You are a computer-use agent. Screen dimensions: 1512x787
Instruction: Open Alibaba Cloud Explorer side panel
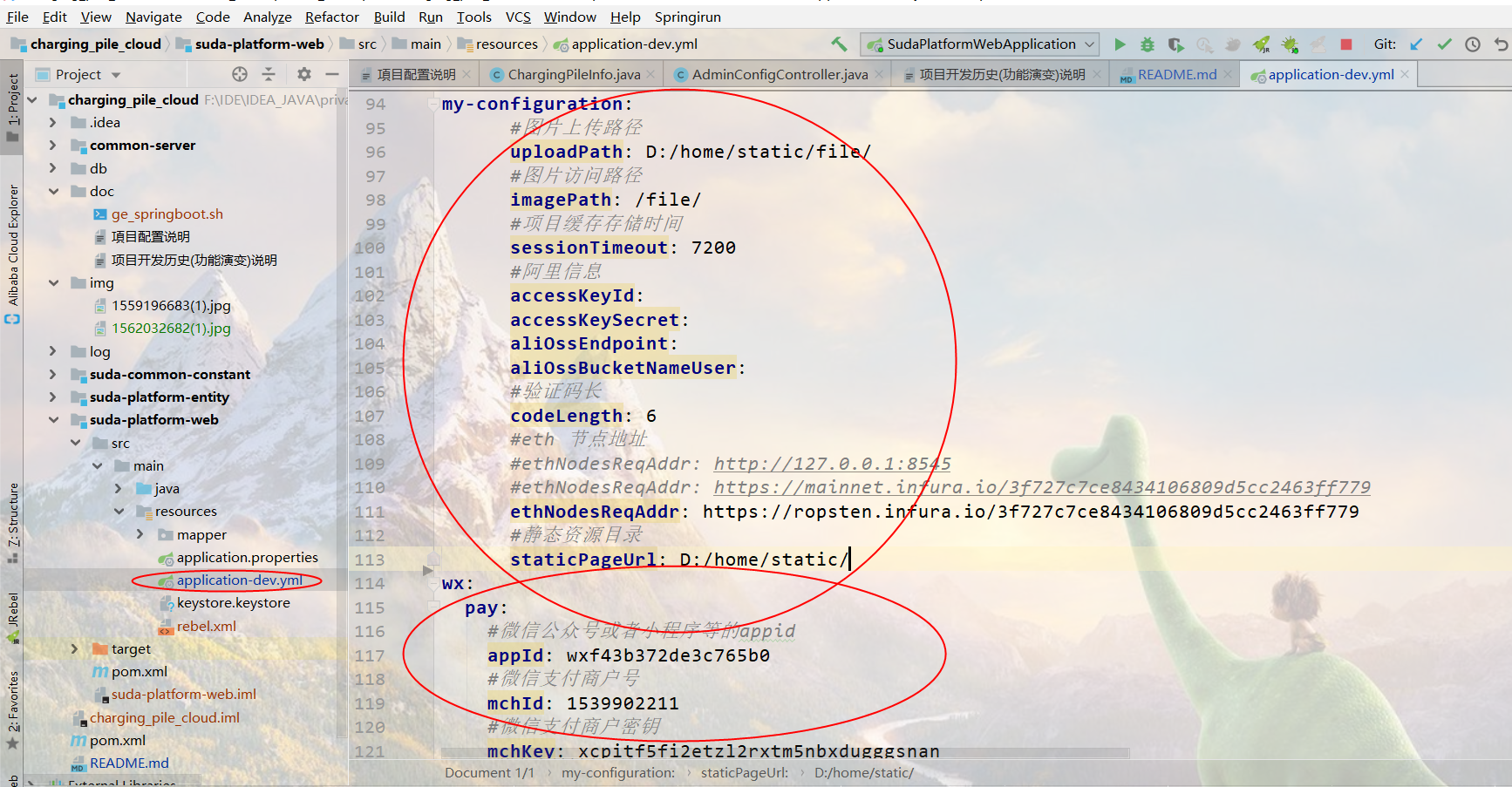12,253
